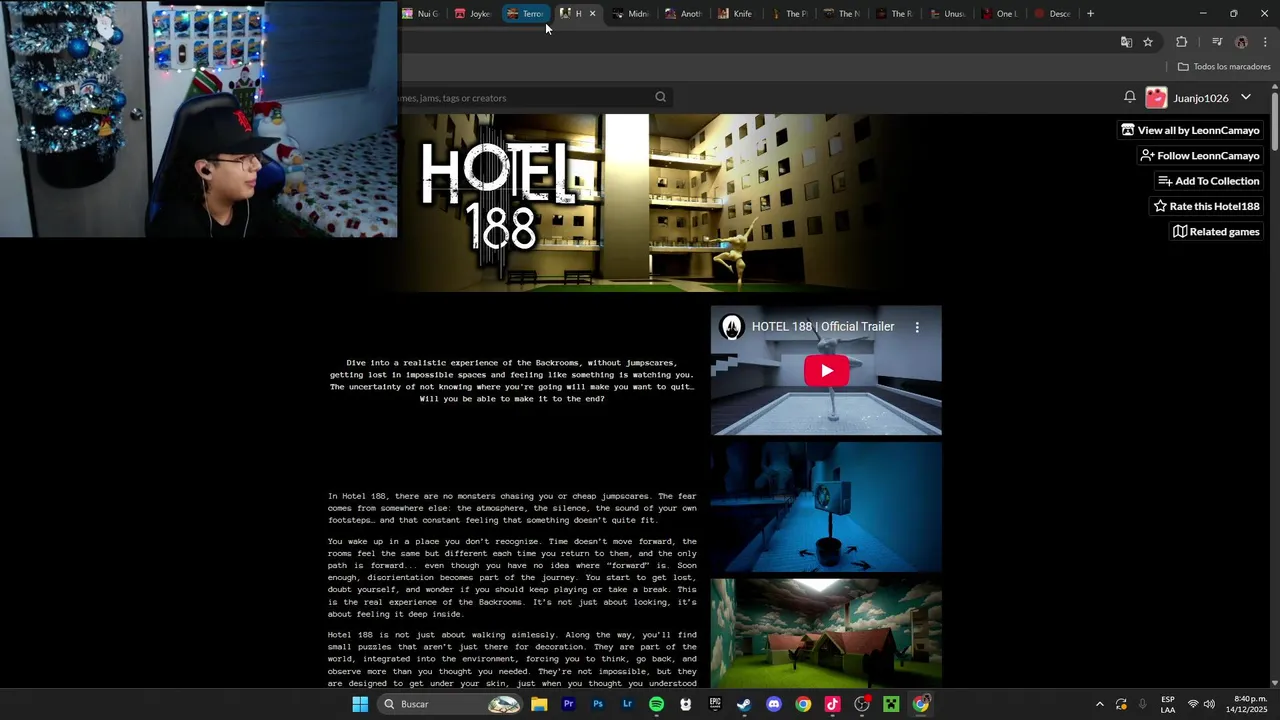Open the Chrome media controls icon
The width and height of the screenshot is (1280, 720).
coord(1217,42)
